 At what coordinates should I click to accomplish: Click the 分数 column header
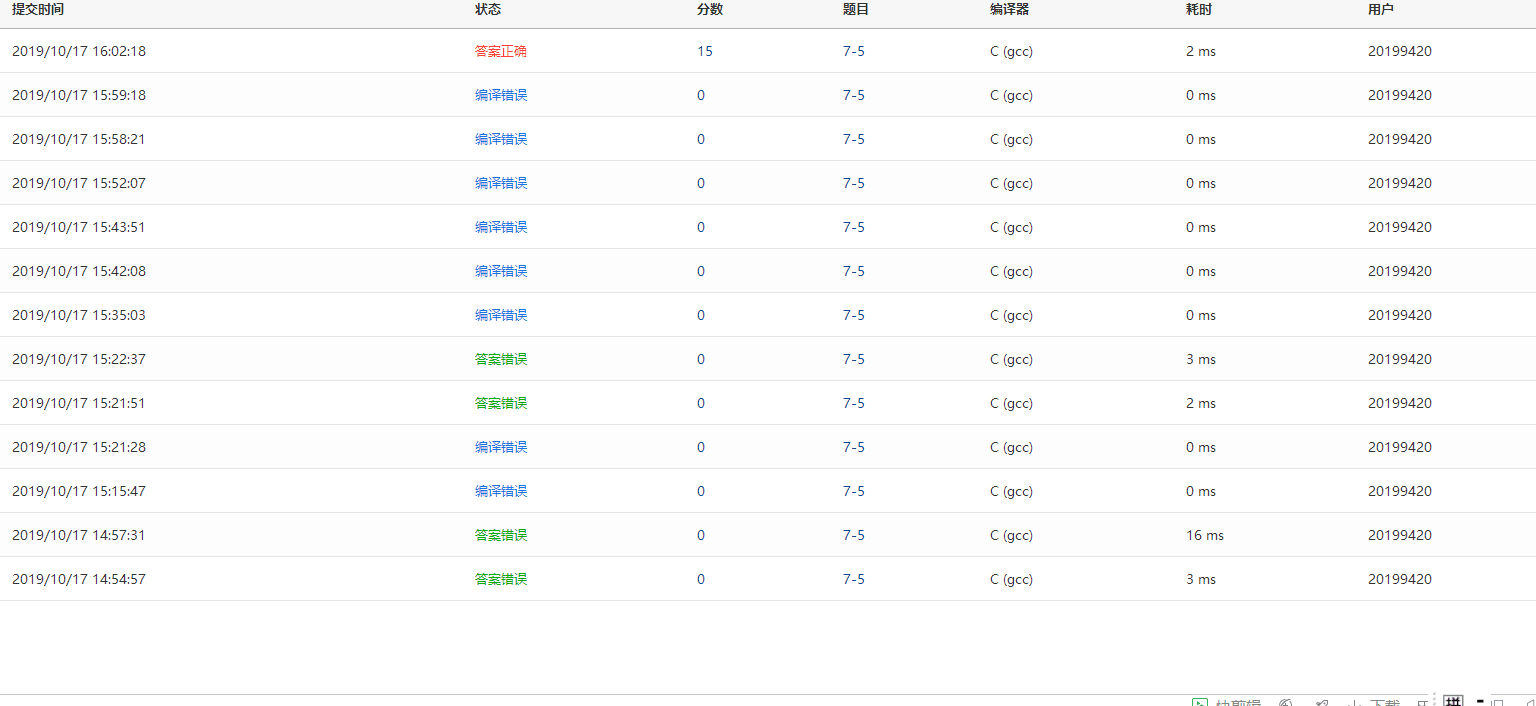pos(710,9)
